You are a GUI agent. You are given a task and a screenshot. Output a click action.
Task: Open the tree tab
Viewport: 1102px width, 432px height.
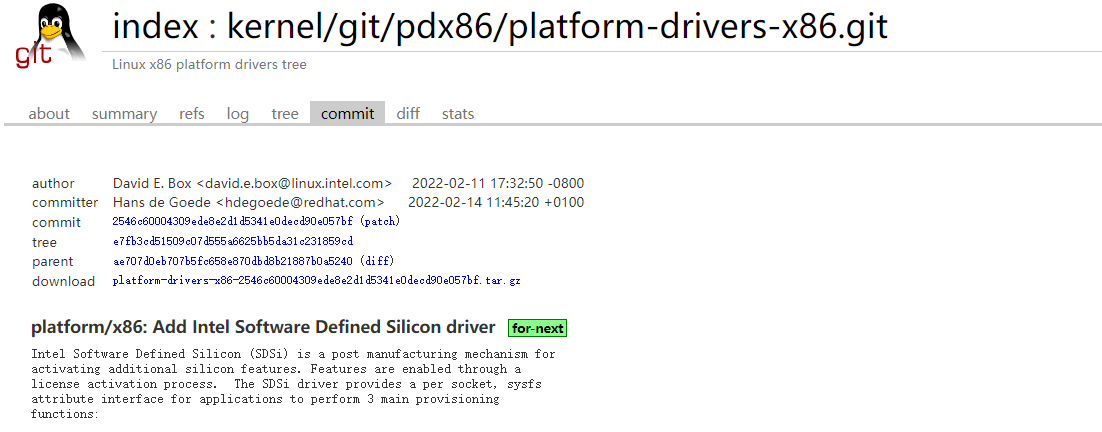tap(285, 114)
